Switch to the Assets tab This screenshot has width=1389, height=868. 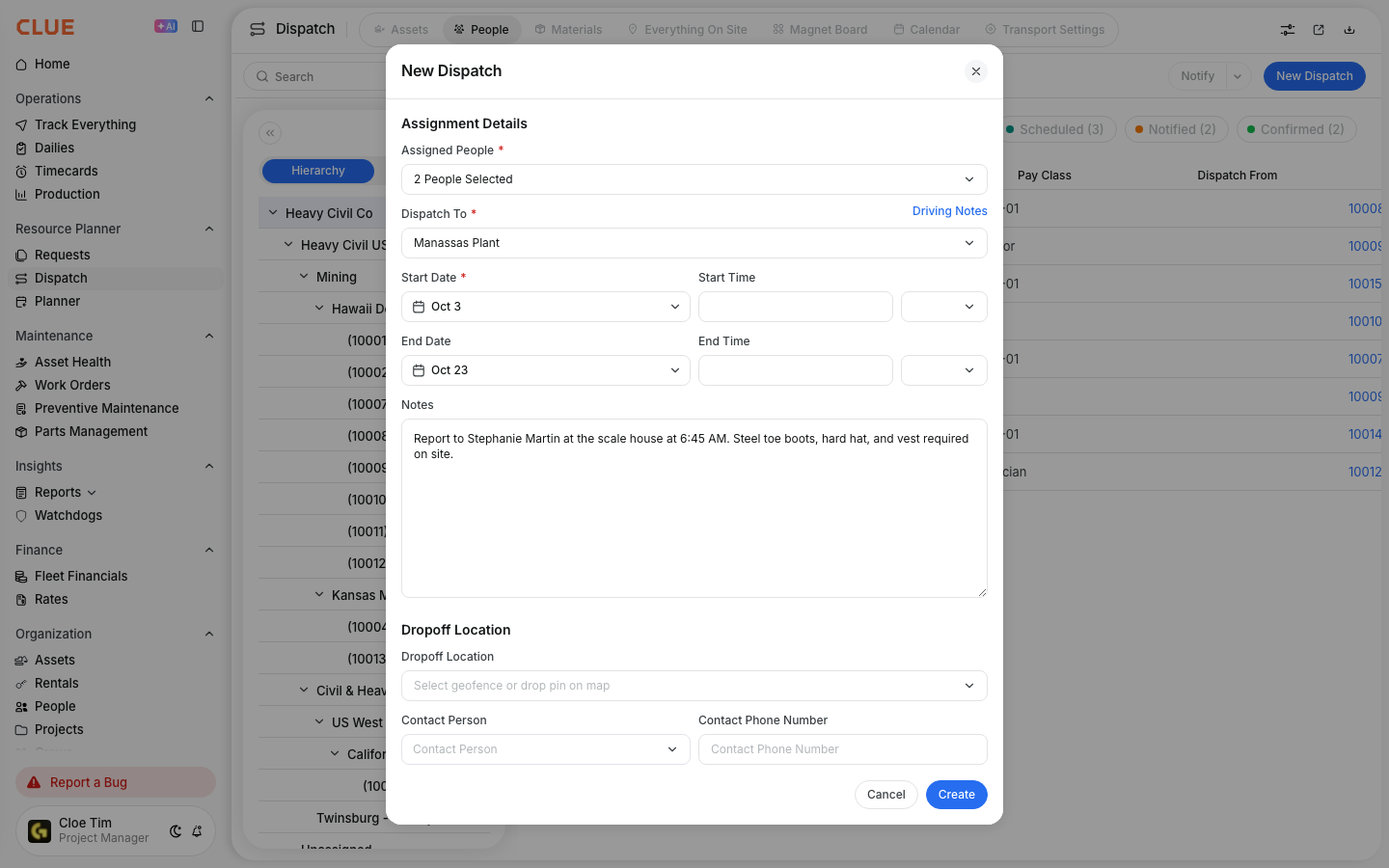401,30
